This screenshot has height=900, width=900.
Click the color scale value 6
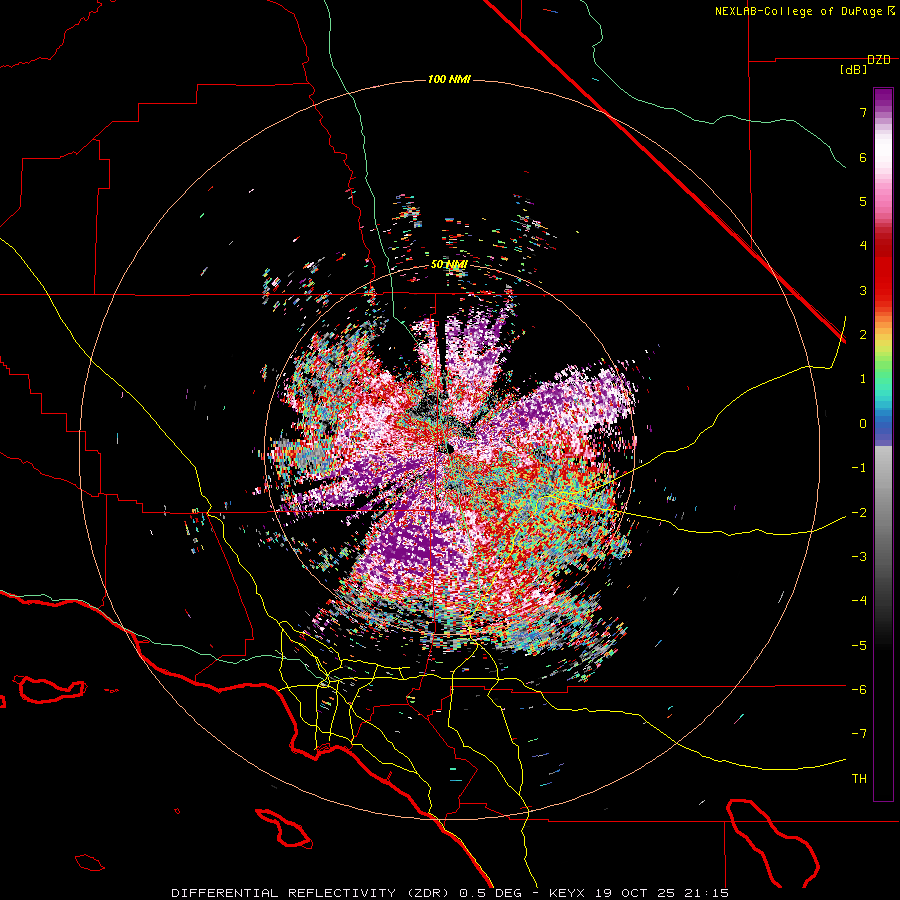[x=863, y=157]
